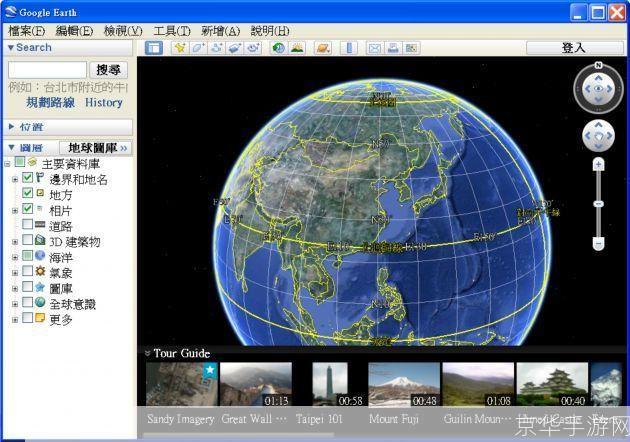Image resolution: width=630 pixels, height=442 pixels.
Task: Click the N north-reset button on compass
Action: tap(599, 65)
